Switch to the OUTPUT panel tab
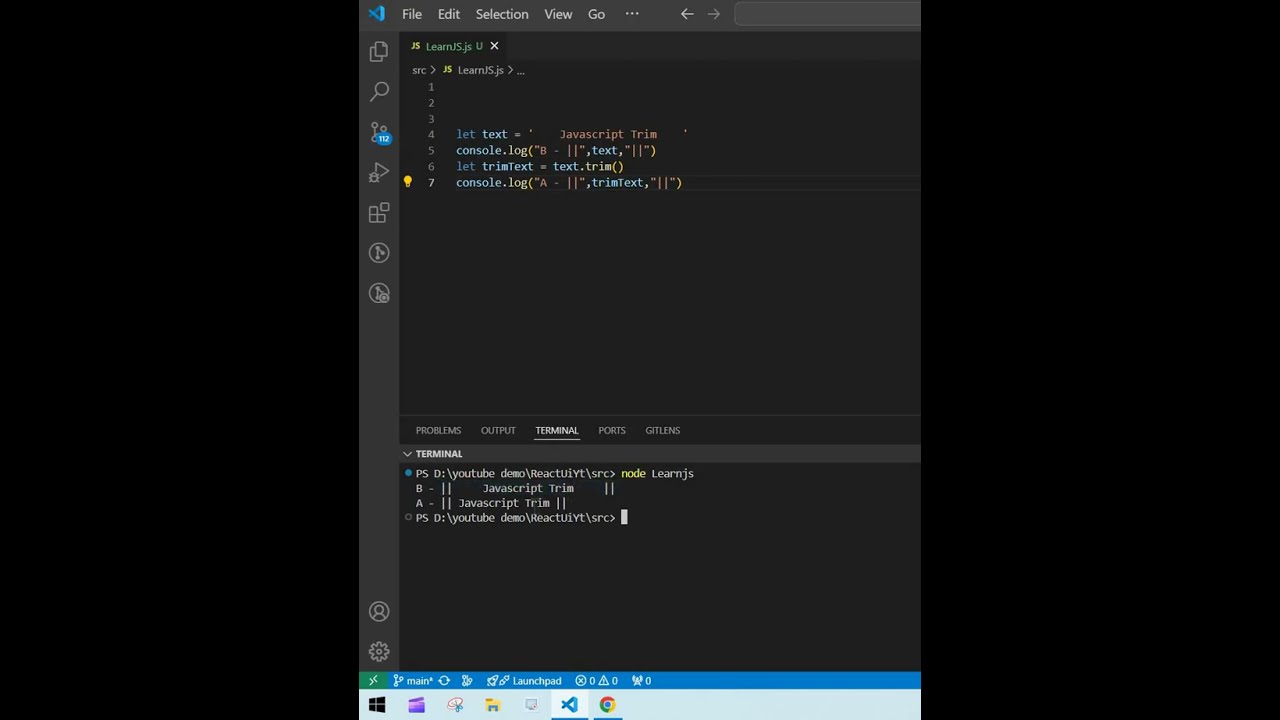Screen dimensions: 1280x720 coord(498,430)
